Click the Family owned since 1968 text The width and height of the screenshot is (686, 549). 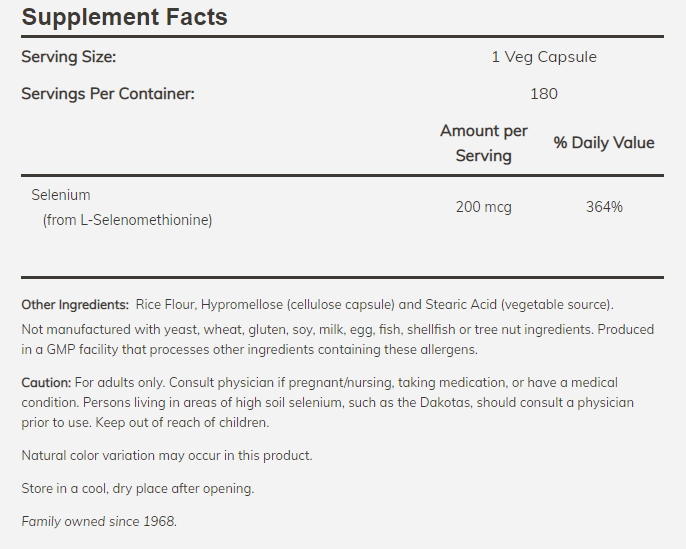99,521
